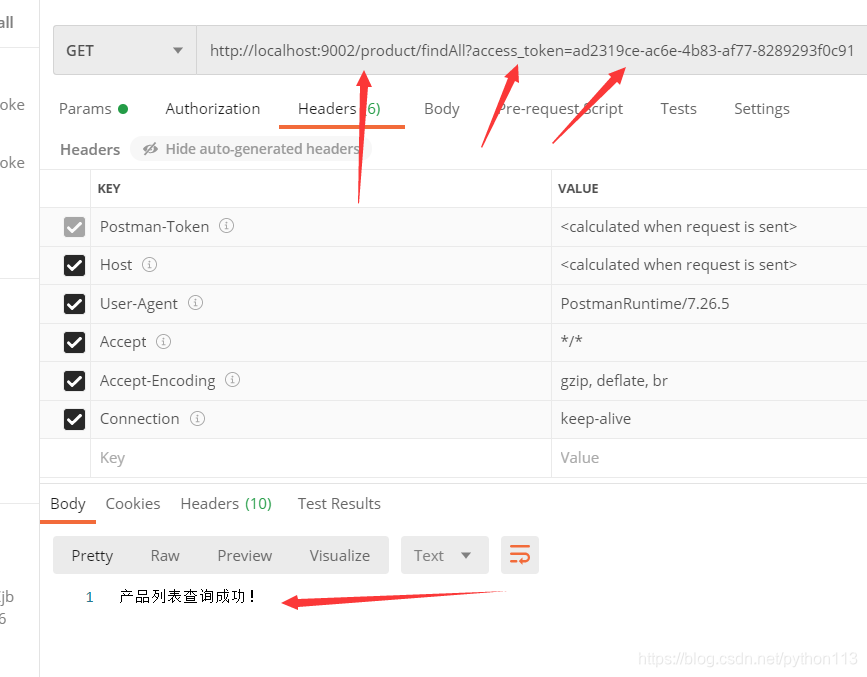This screenshot has height=677, width=867.
Task: Open the request Body tab
Action: coord(442,108)
